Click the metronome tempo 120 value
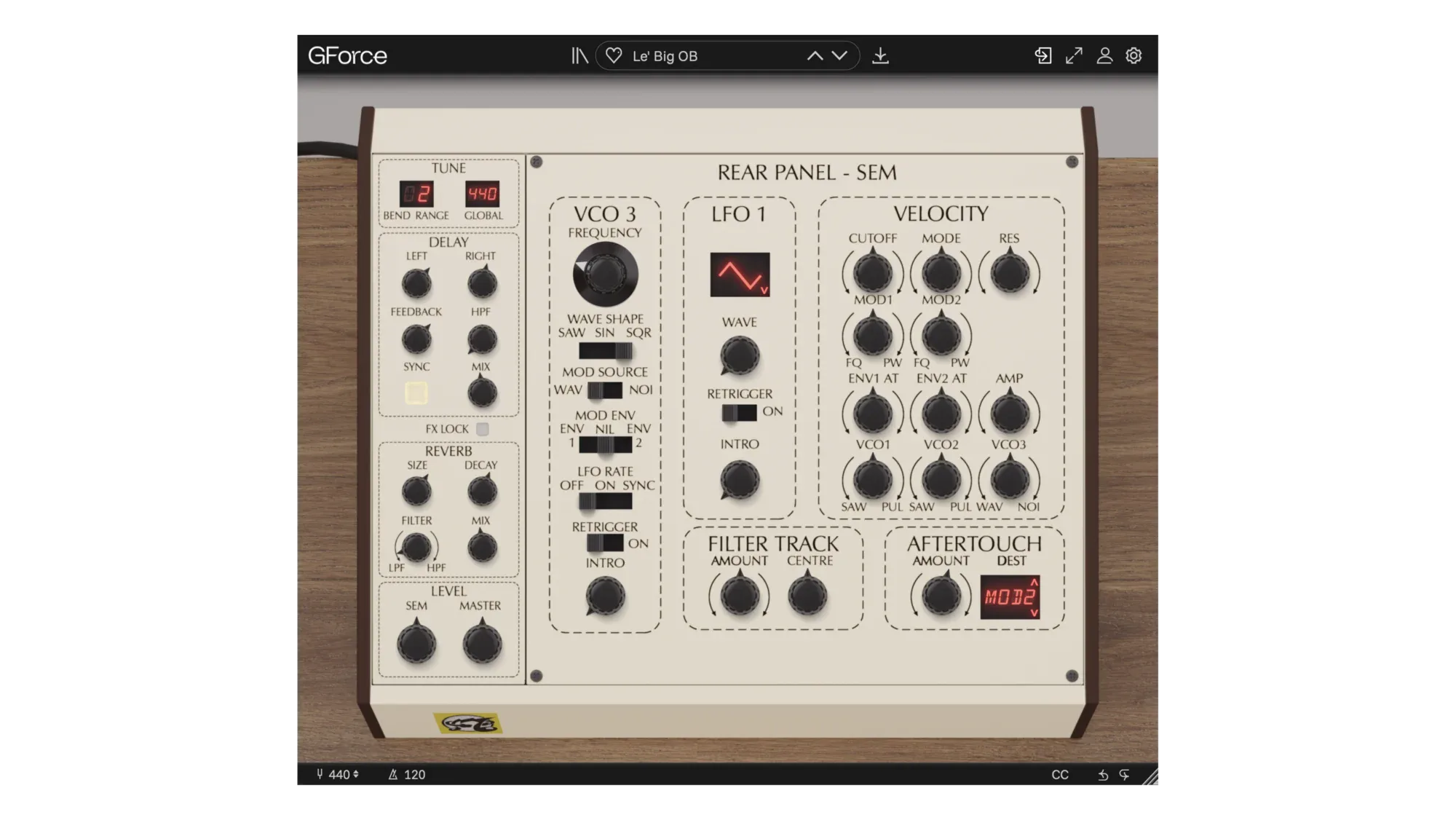This screenshot has width=1456, height=820. (x=414, y=774)
